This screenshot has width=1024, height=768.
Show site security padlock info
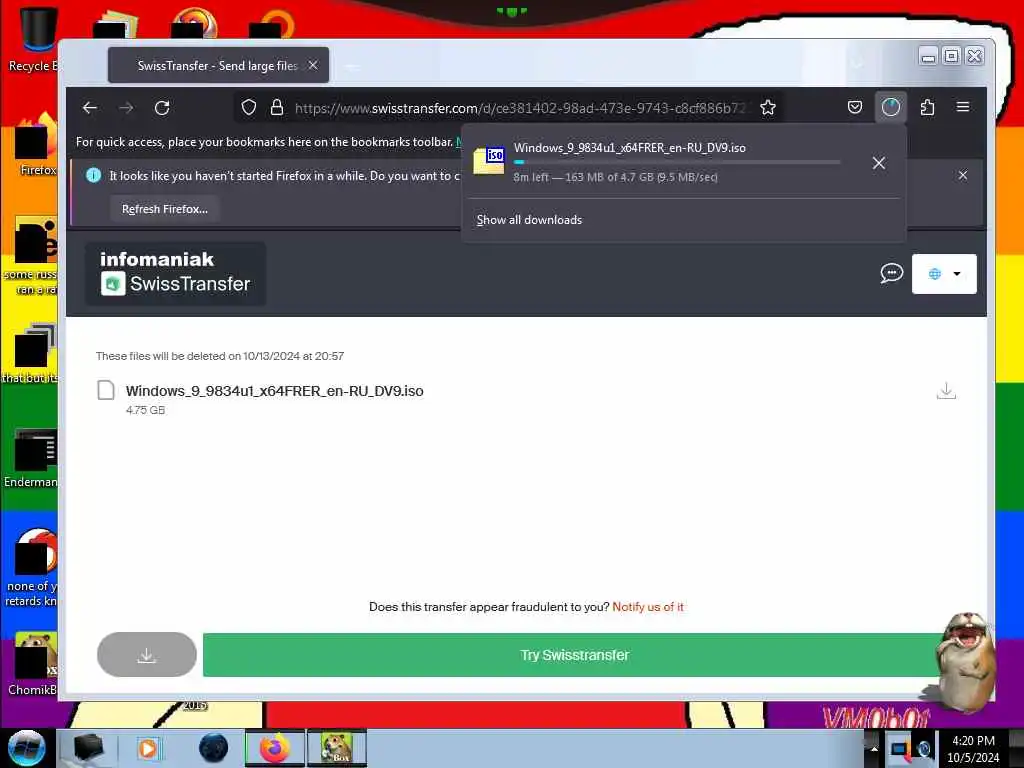[277, 108]
